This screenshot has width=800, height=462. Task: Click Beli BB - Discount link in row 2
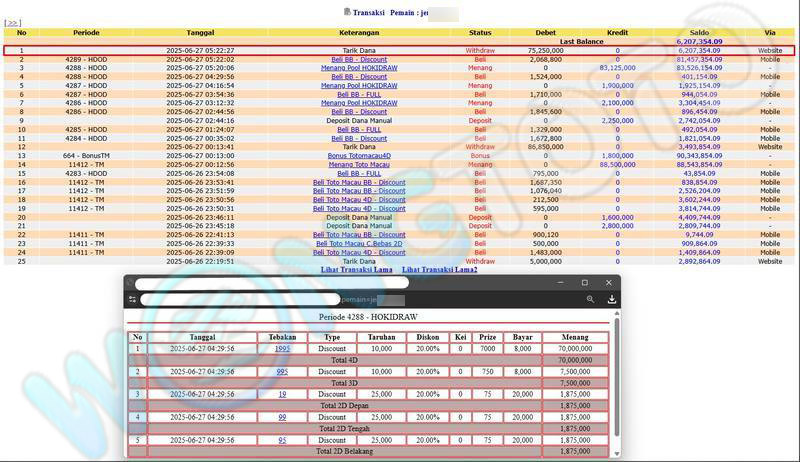coord(359,59)
